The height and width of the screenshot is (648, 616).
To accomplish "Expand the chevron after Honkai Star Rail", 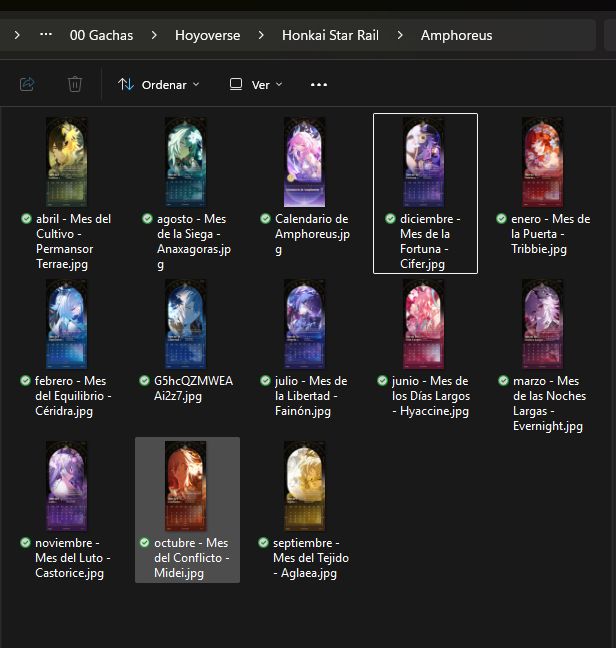I will click(400, 35).
